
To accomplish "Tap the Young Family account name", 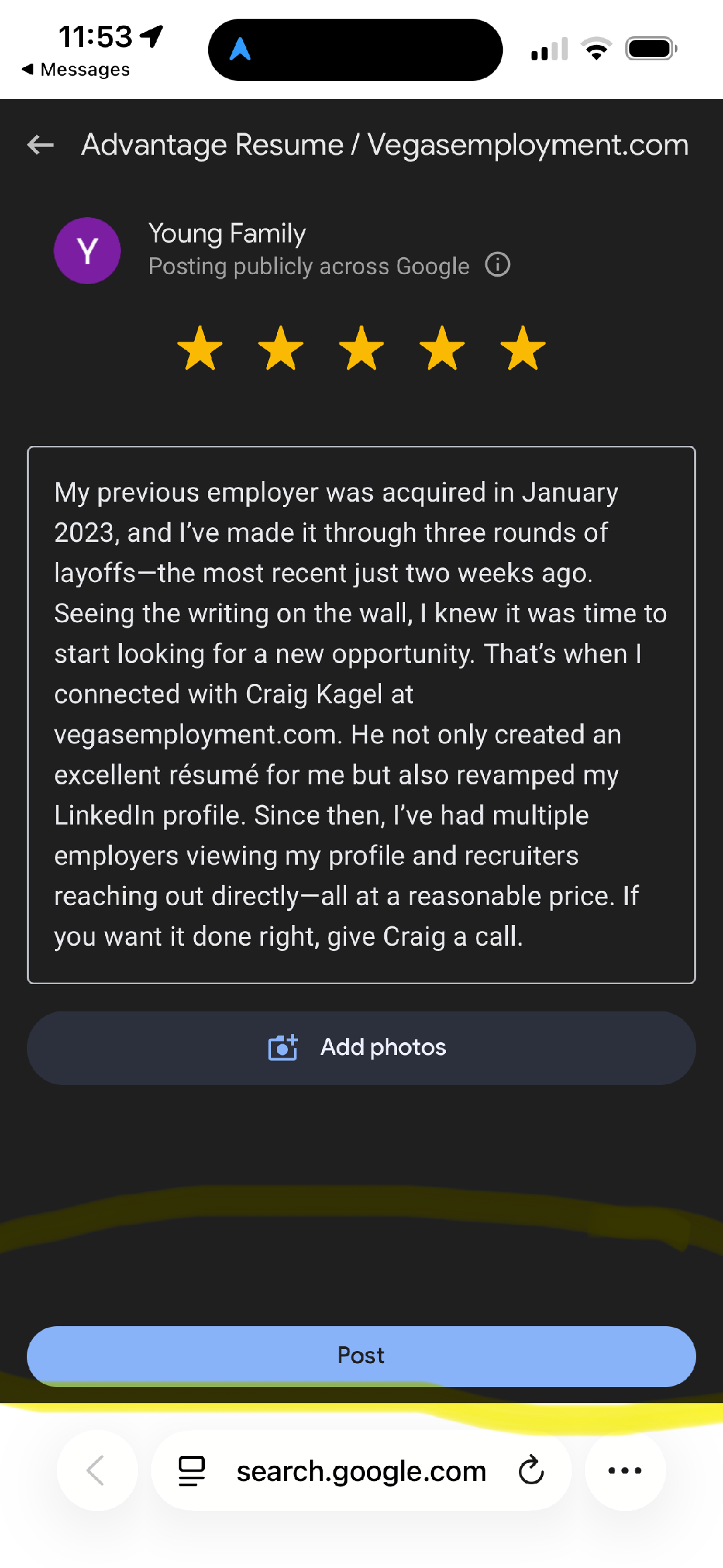I will (227, 234).
